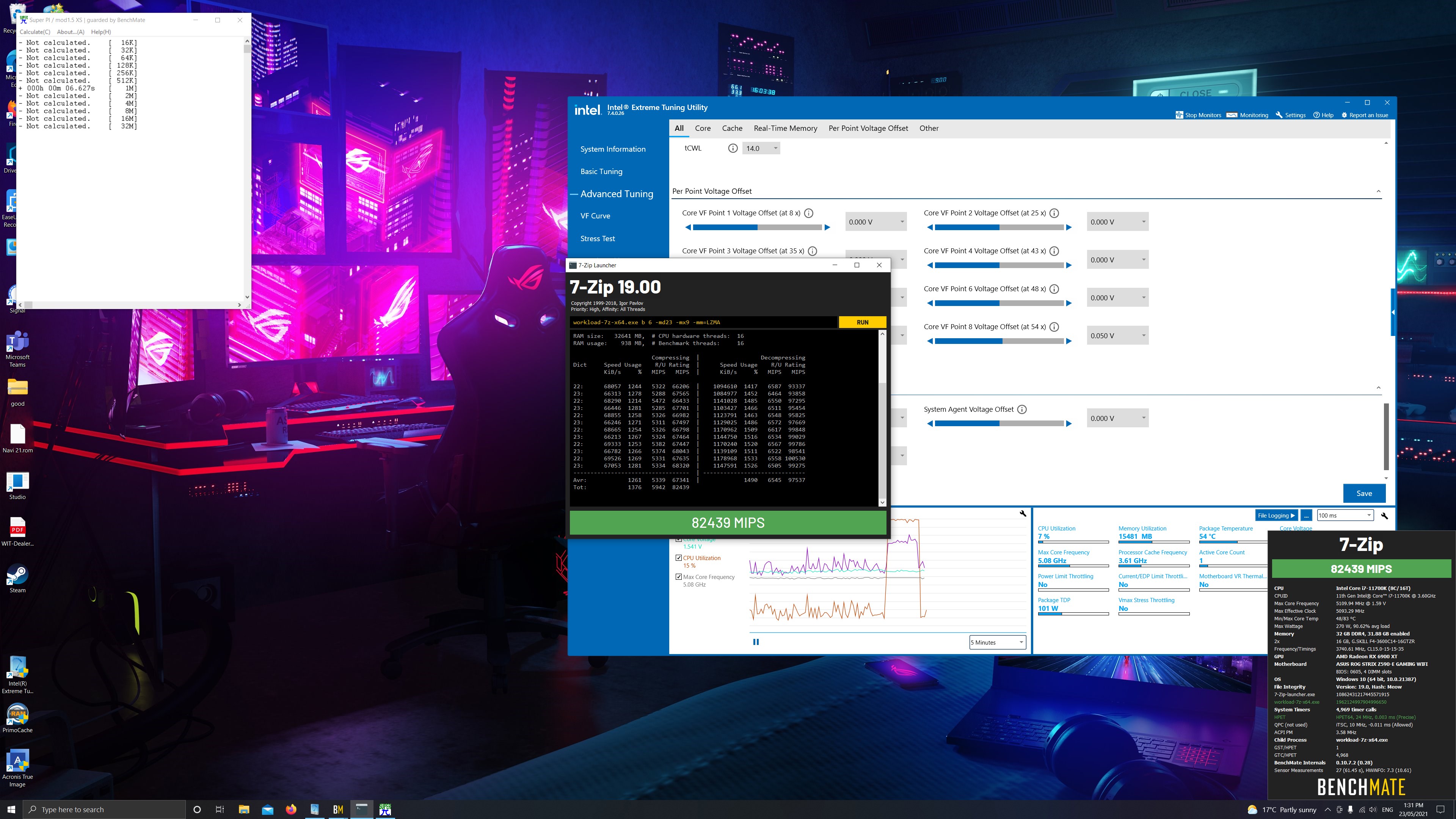Open Help menu in Super PI
1456x819 pixels.
101,31
